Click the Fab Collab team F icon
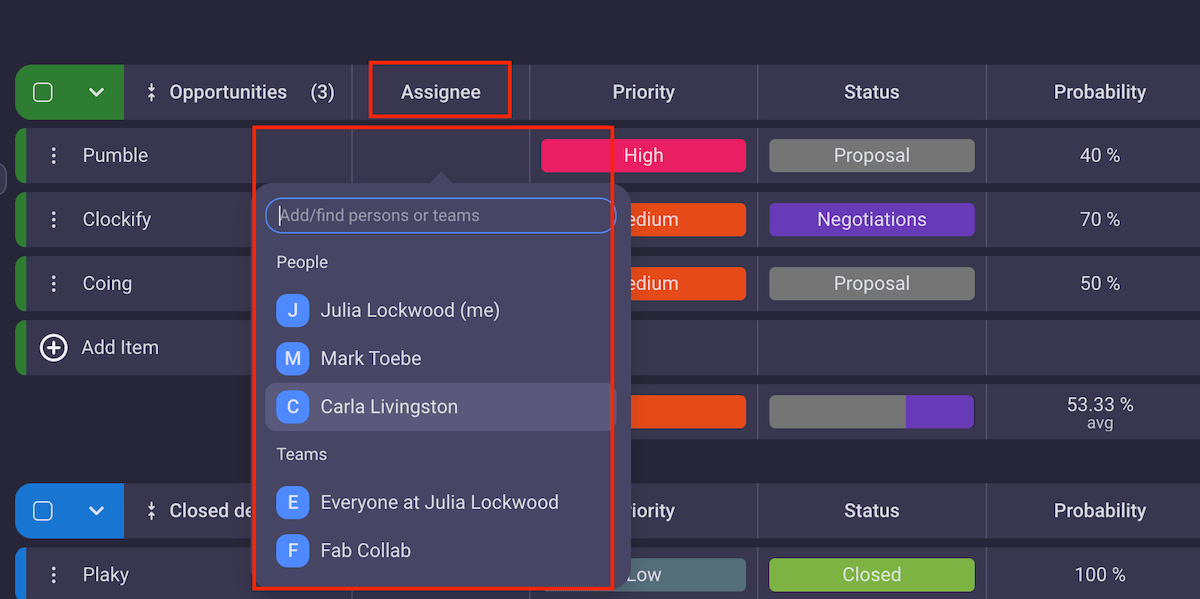 point(292,551)
